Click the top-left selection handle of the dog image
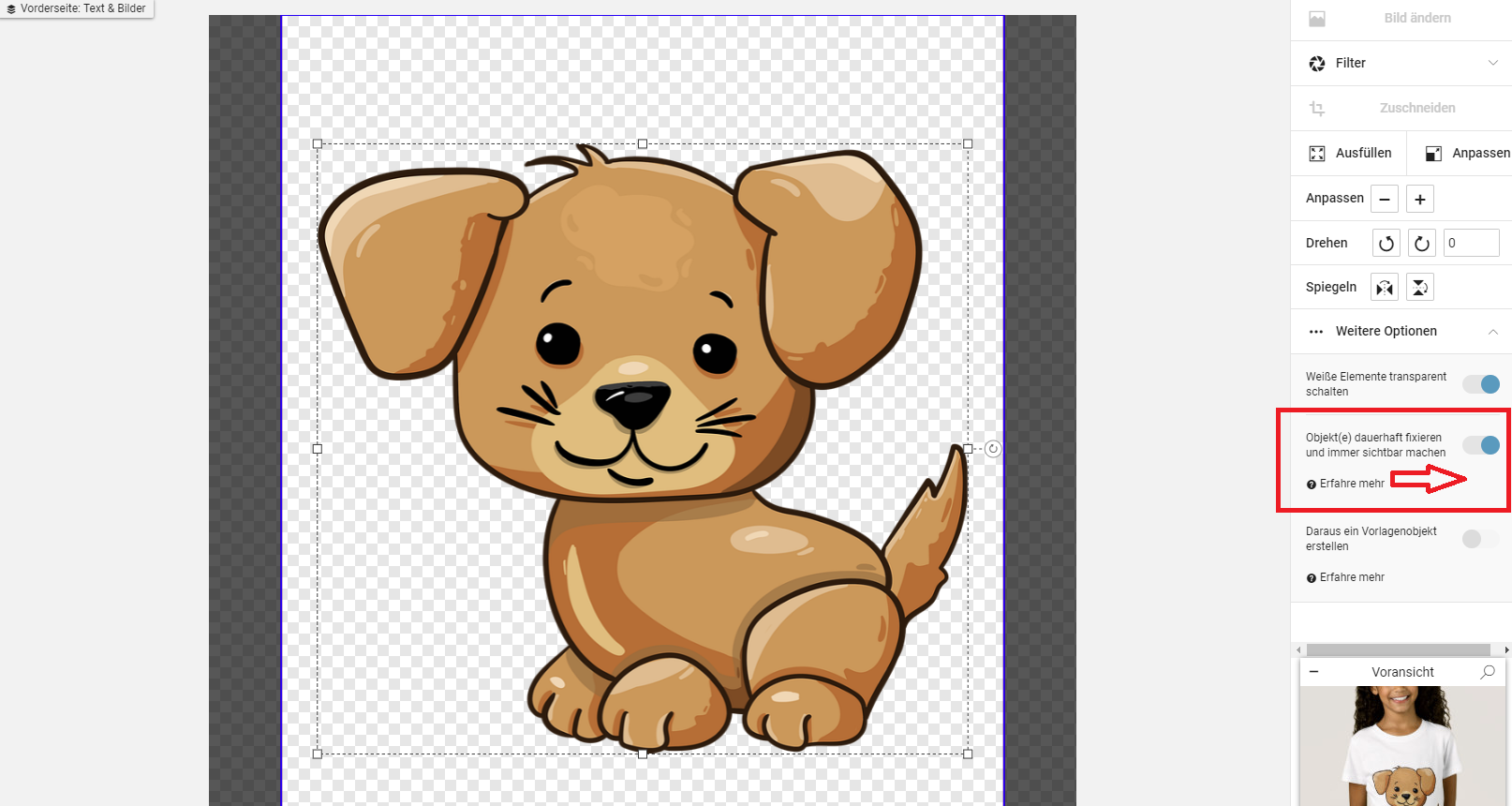 [x=318, y=144]
